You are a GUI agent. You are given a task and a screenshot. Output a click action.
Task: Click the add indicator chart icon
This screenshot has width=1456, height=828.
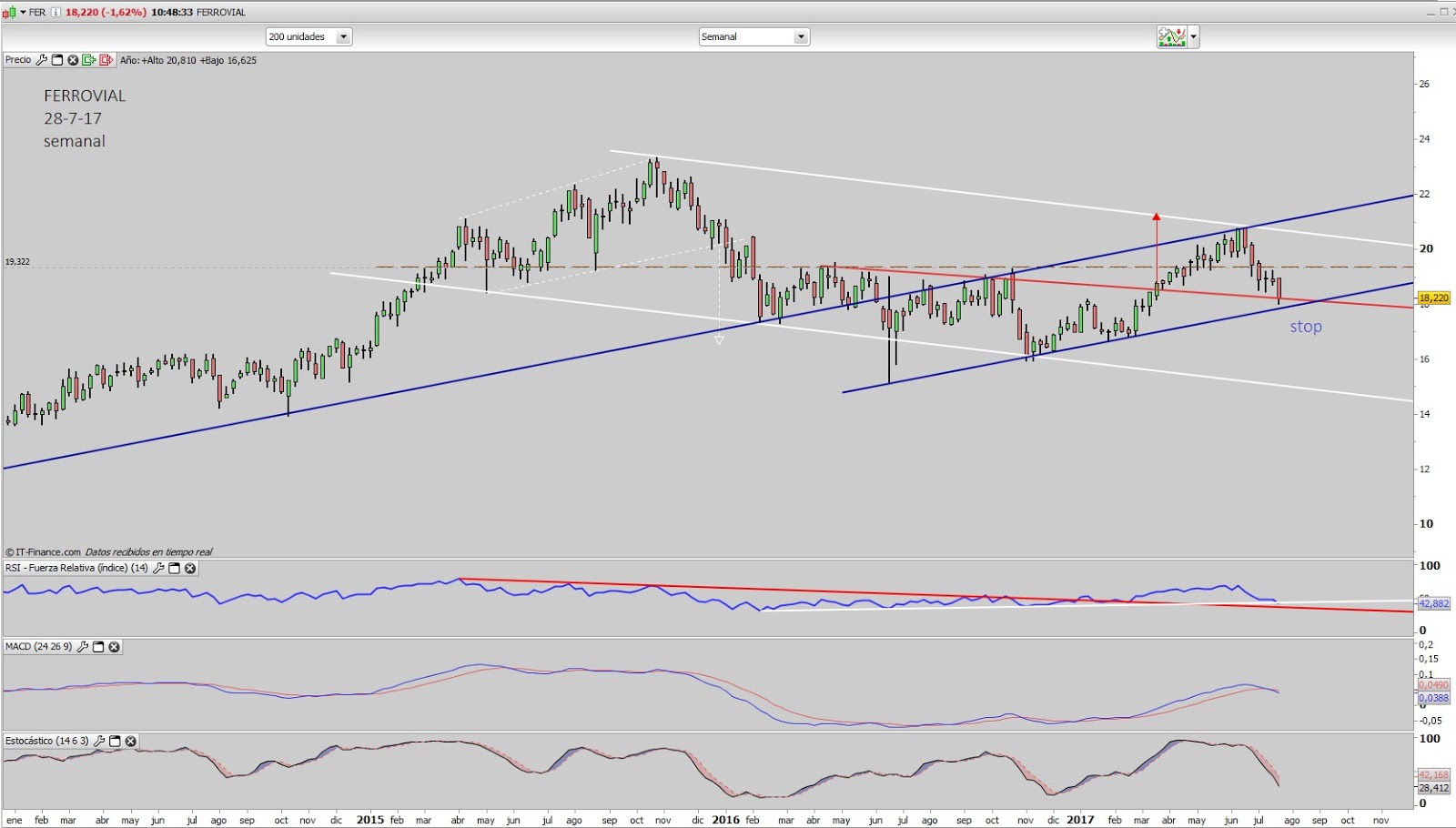click(x=1171, y=37)
